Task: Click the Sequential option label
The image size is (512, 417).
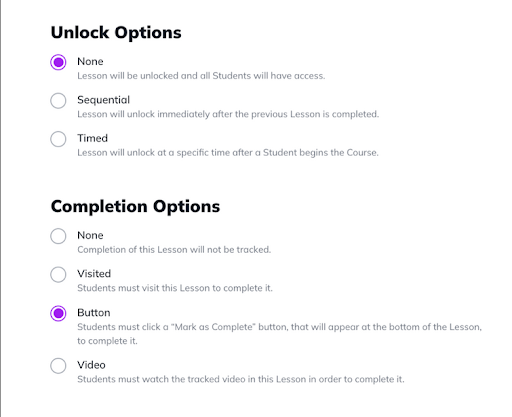Action: pyautogui.click(x=103, y=100)
